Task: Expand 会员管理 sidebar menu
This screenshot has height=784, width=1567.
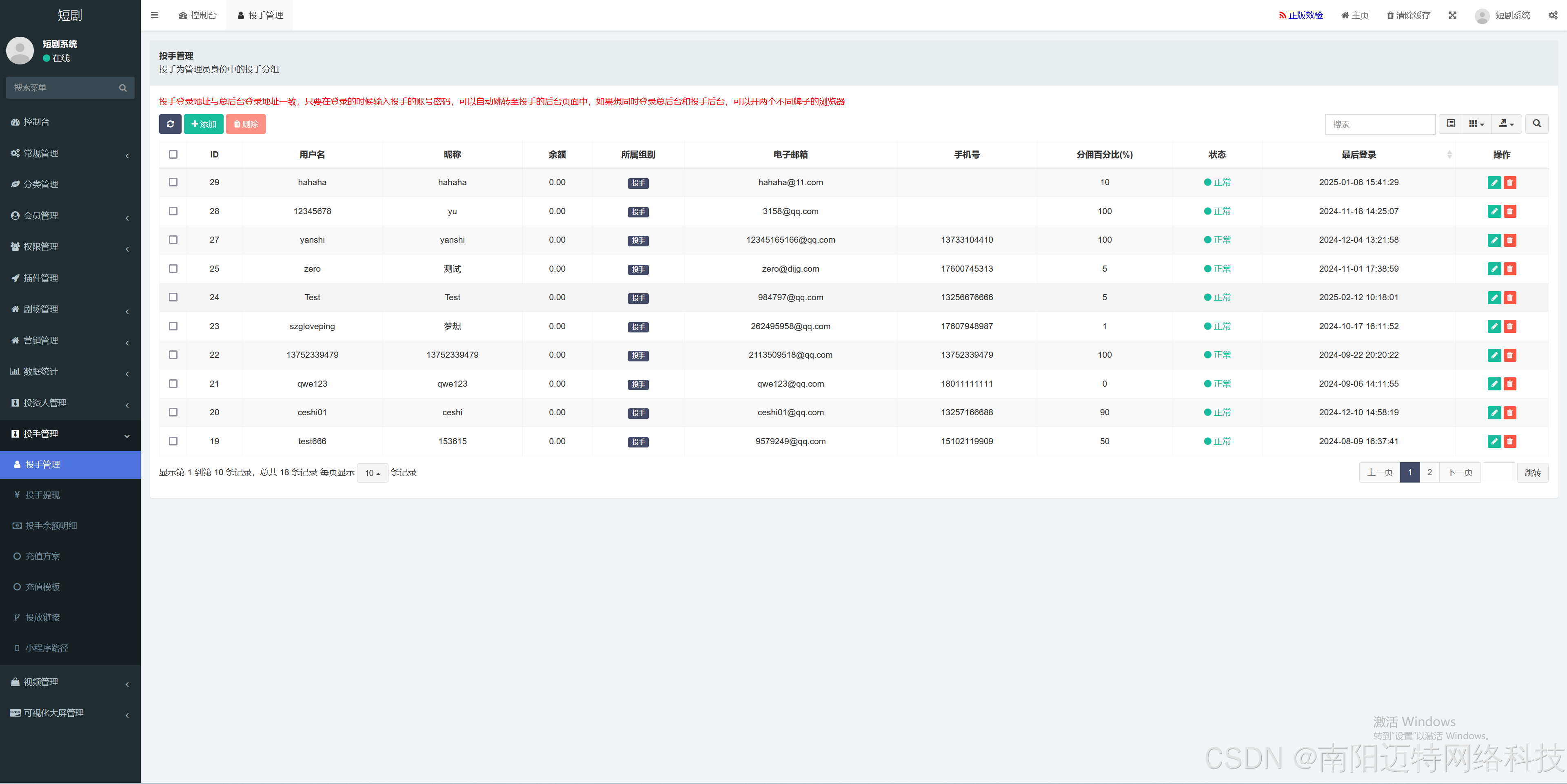Action: (70, 215)
